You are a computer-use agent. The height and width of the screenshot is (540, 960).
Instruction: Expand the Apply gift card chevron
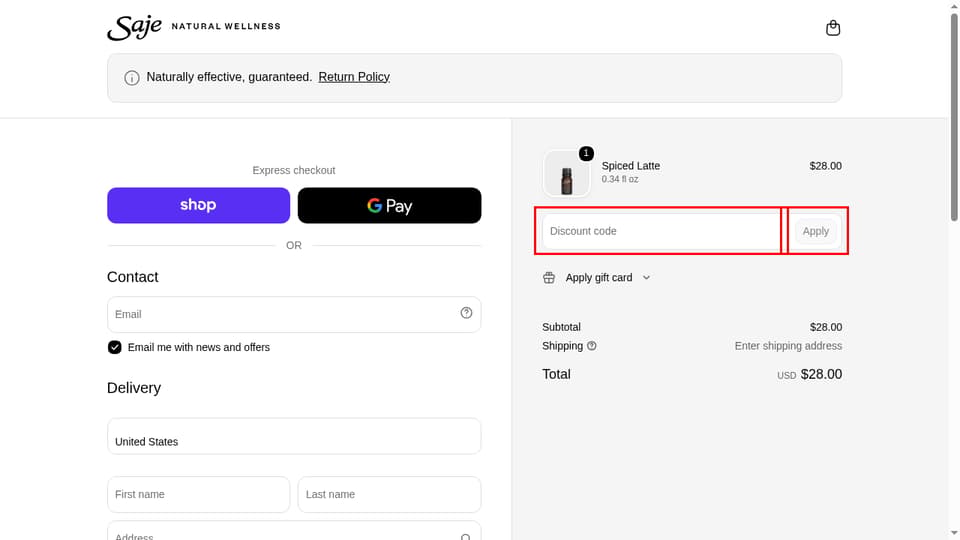point(646,278)
